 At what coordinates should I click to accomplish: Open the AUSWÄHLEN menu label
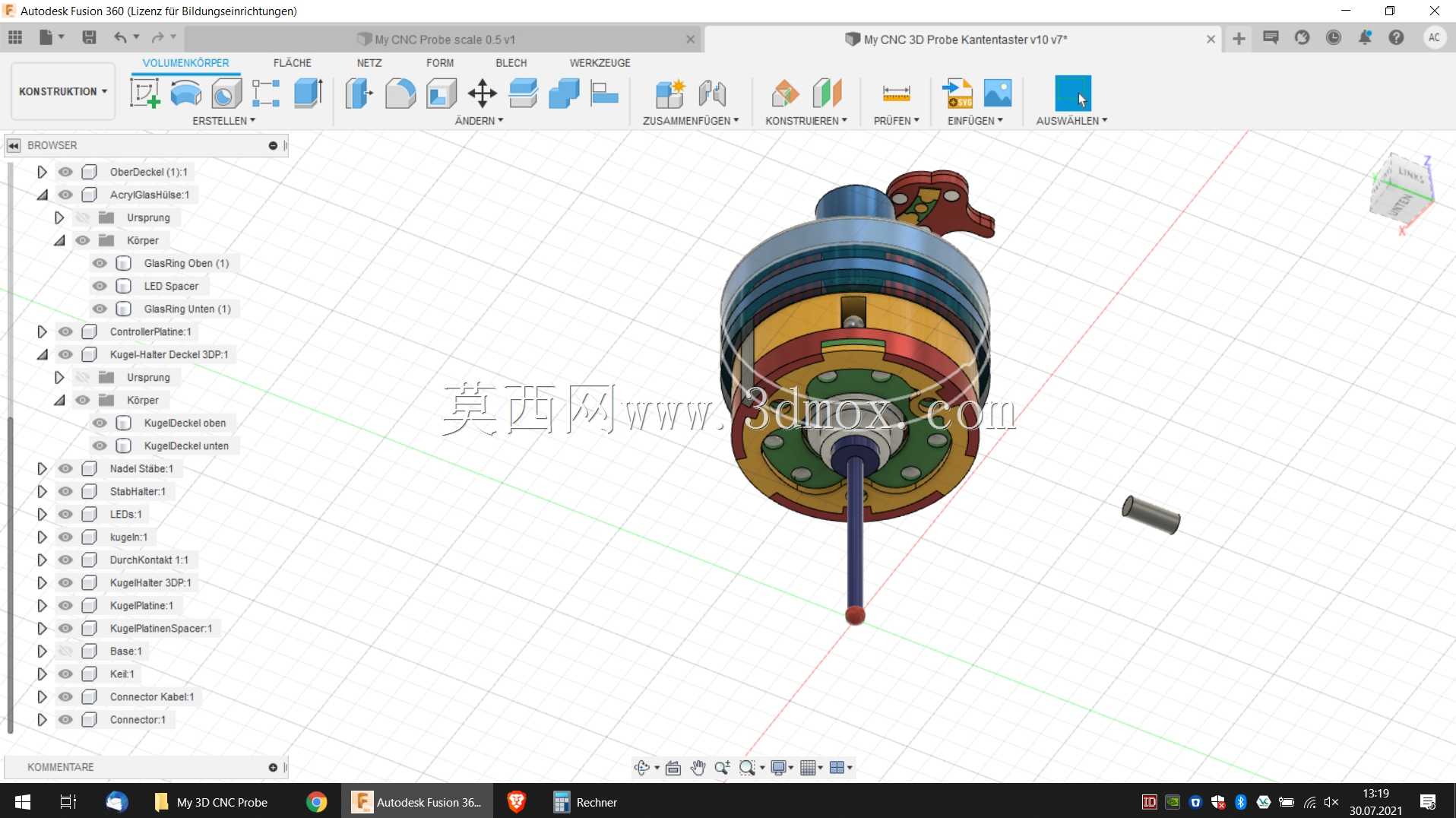[x=1071, y=121]
